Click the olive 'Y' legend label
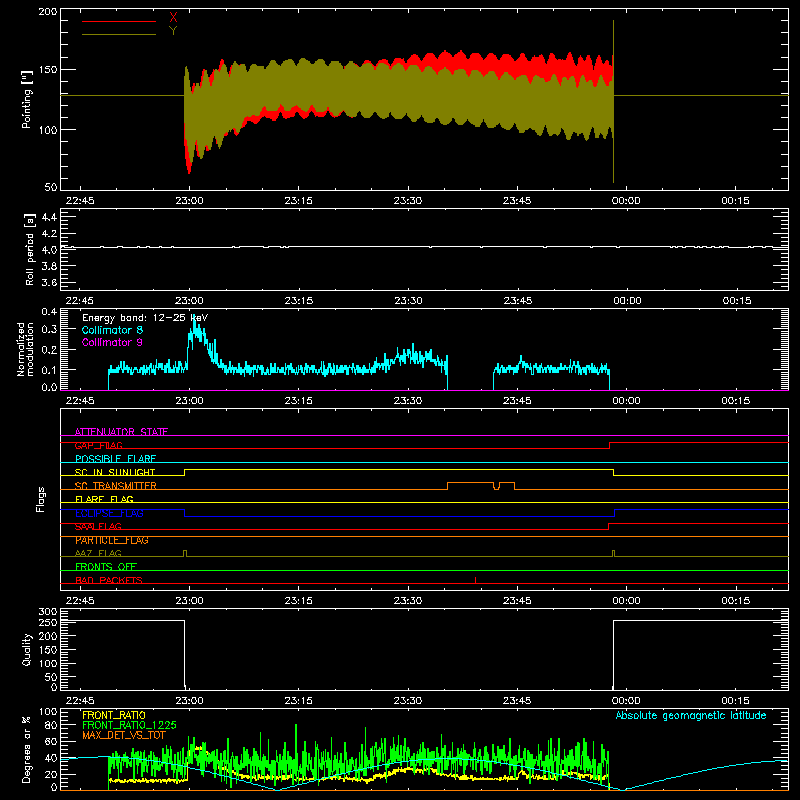The image size is (800, 800). [173, 31]
